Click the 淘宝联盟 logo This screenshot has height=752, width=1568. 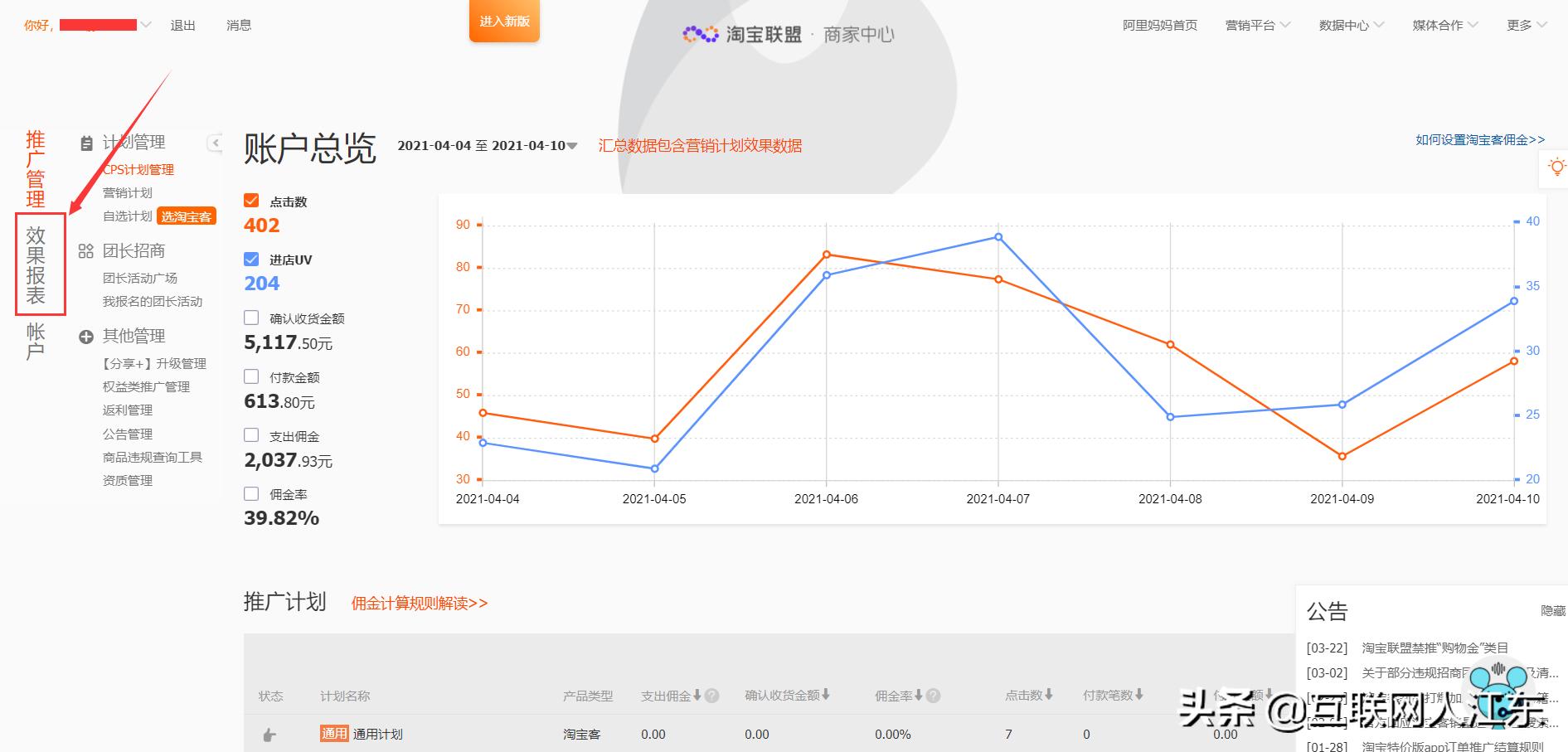tap(742, 33)
